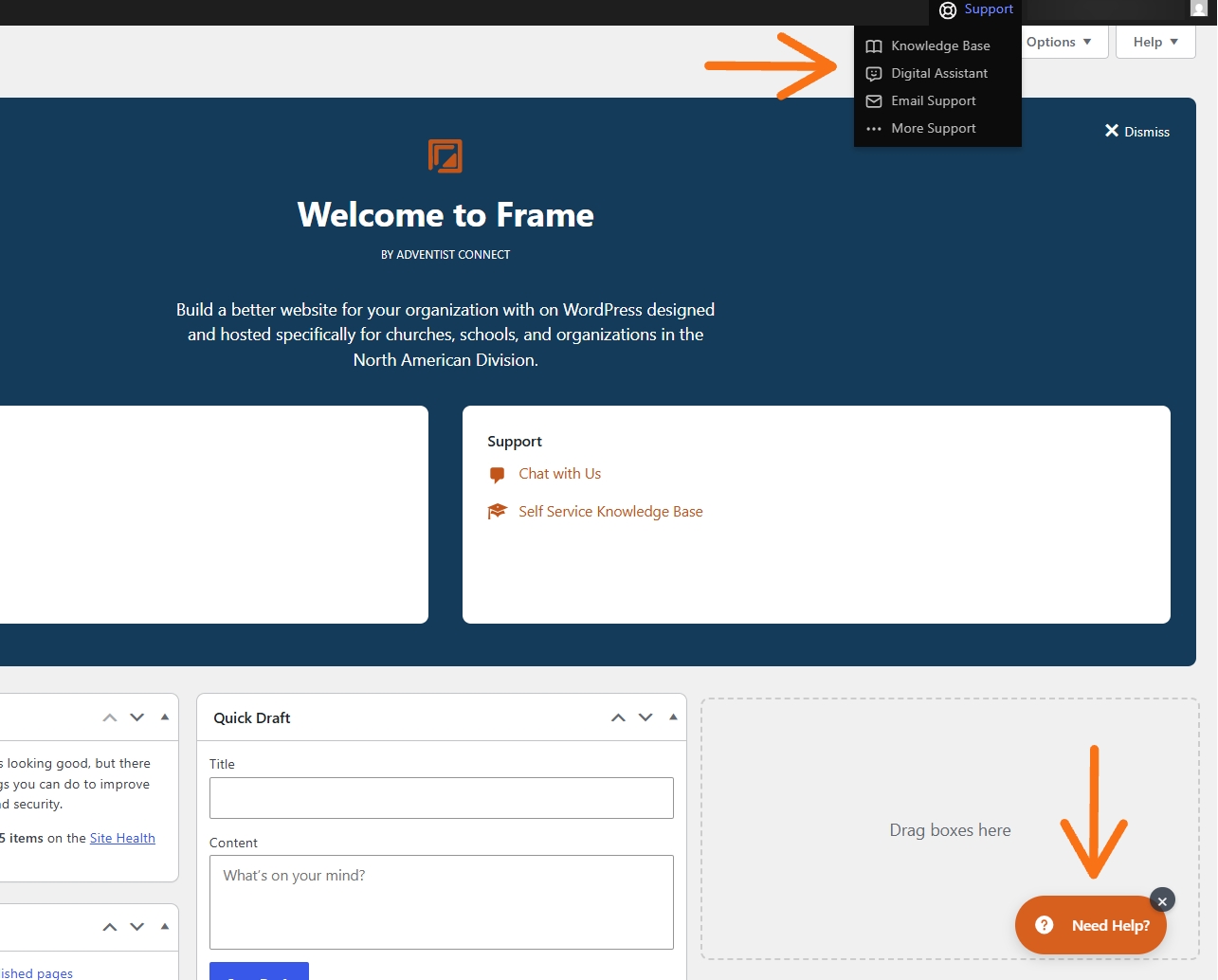Screen dimensions: 1218x980
Task: Move the Quick Draft widget down
Action: coord(645,717)
